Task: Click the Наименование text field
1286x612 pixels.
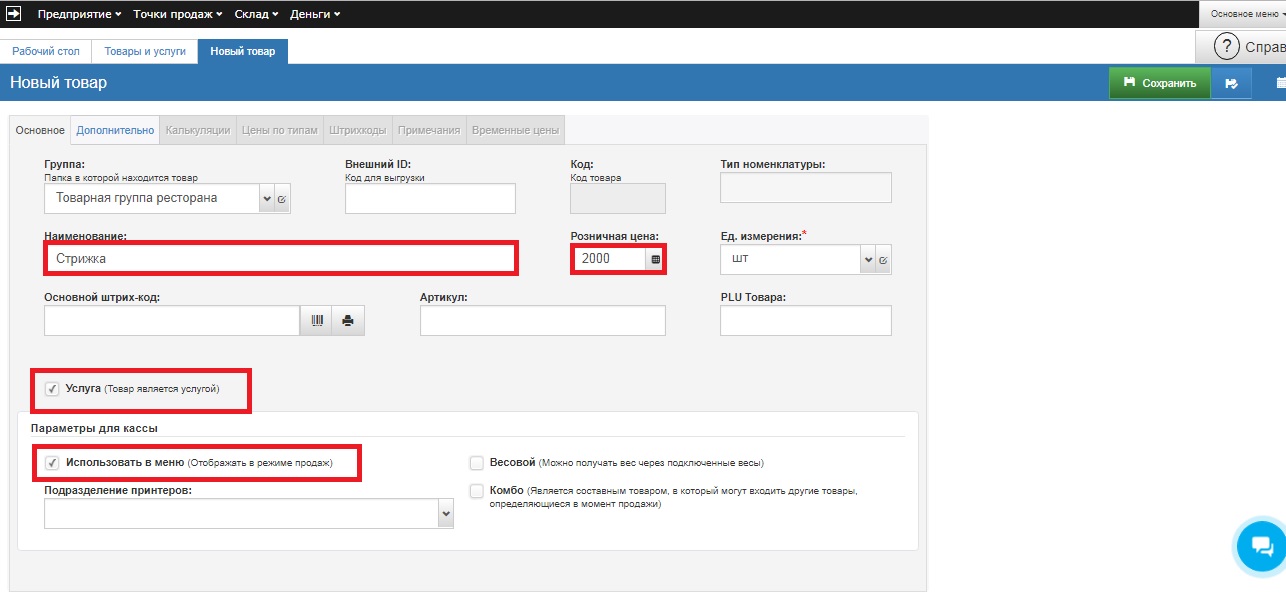Action: point(280,258)
